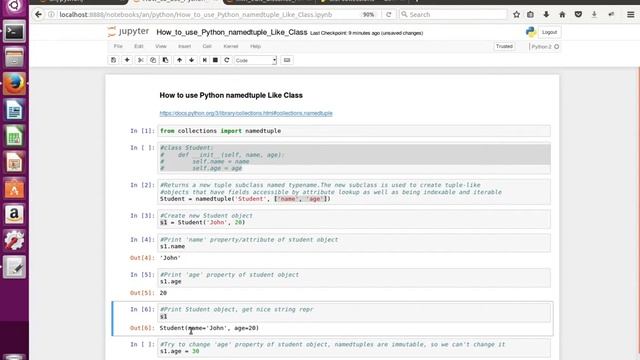
Task: Click the Logout button
Action: [549, 32]
